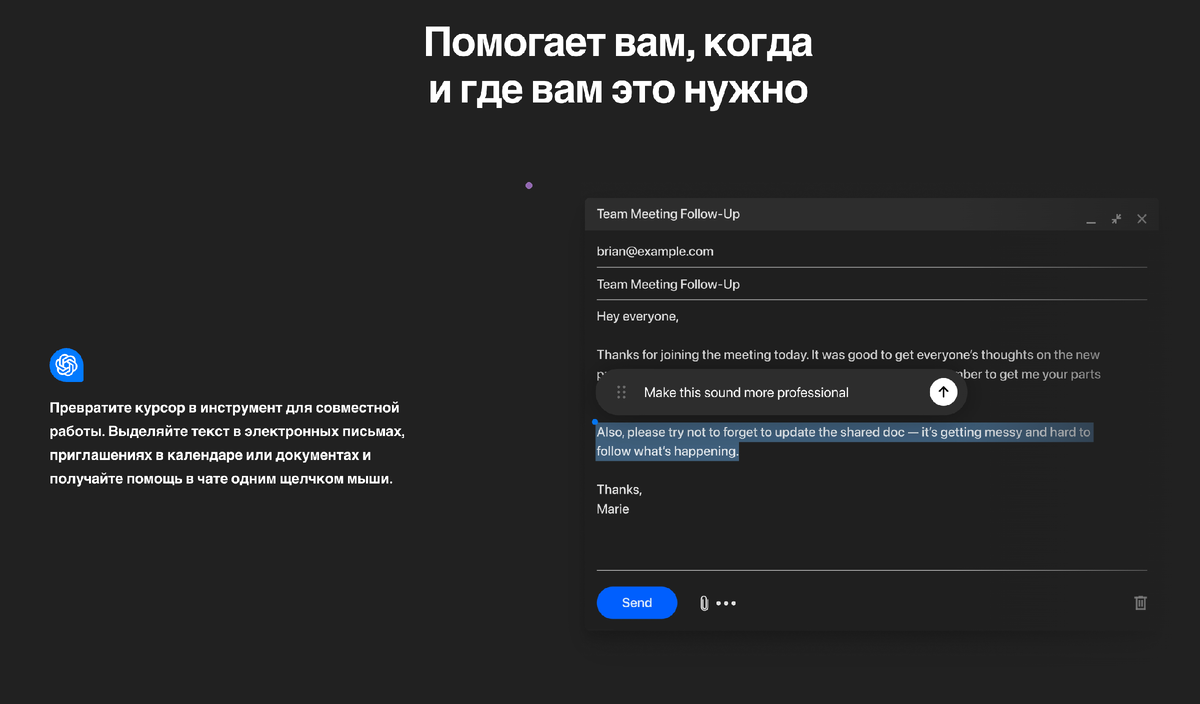Submit prompt with the up-arrow button
Image resolution: width=1200 pixels, height=704 pixels.
pyautogui.click(x=943, y=392)
